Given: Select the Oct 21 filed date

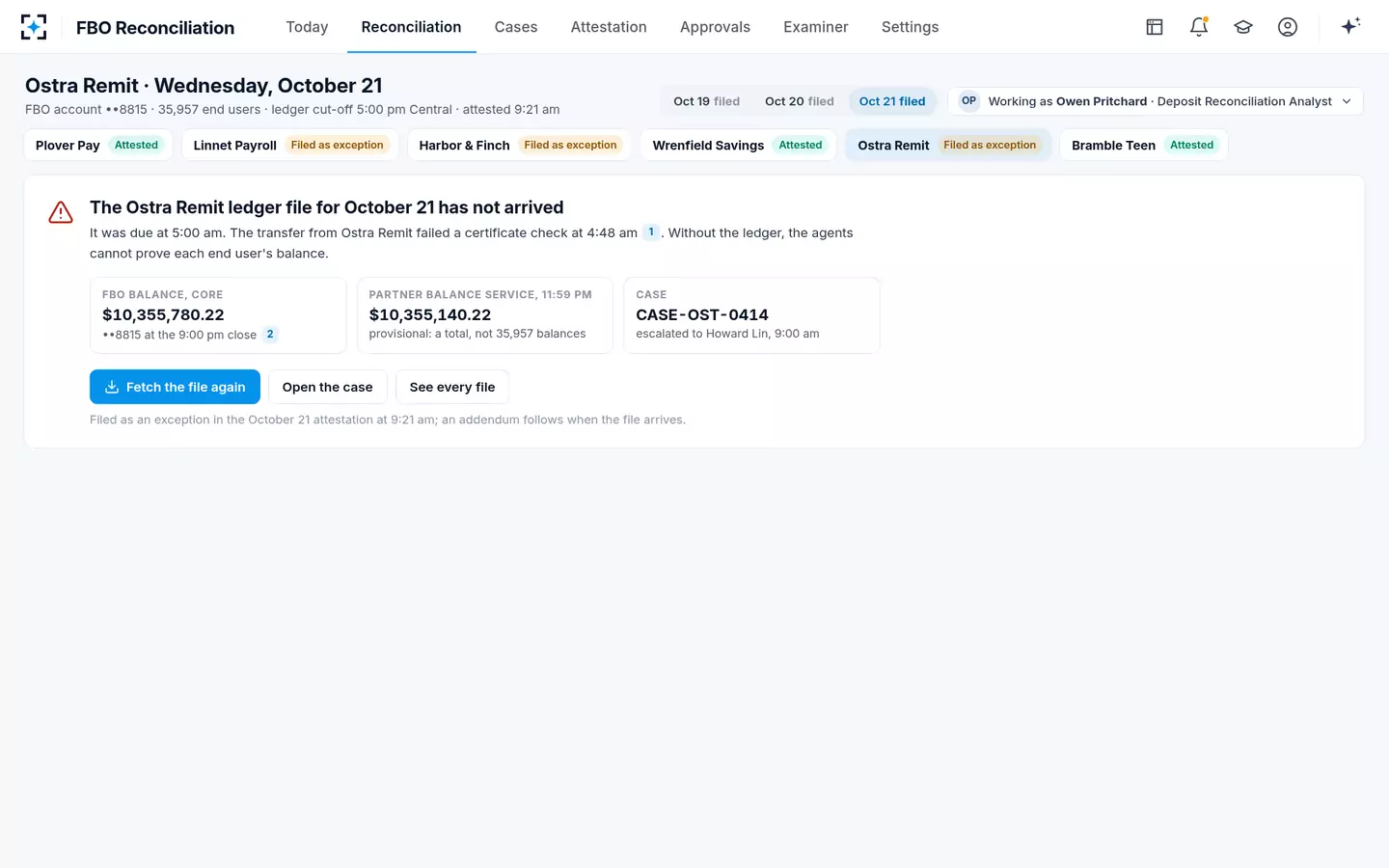Looking at the screenshot, I should 892,101.
